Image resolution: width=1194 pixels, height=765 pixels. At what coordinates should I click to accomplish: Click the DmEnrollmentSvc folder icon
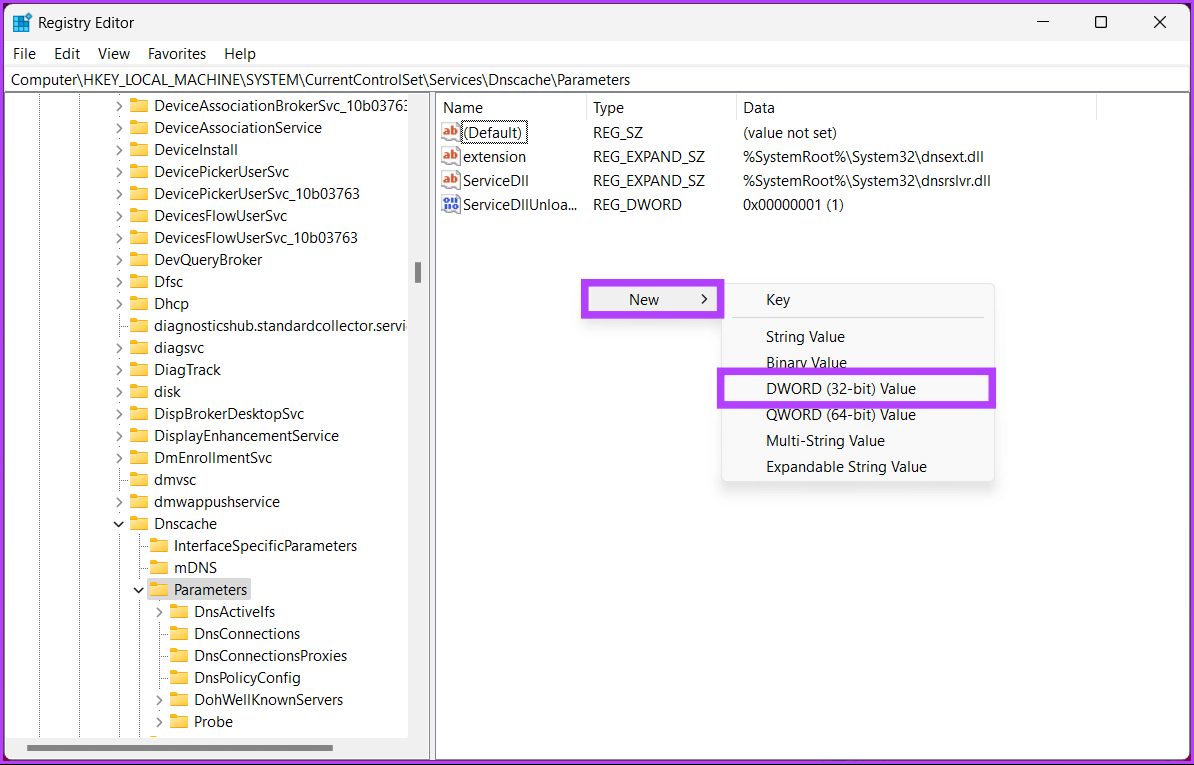coord(139,457)
